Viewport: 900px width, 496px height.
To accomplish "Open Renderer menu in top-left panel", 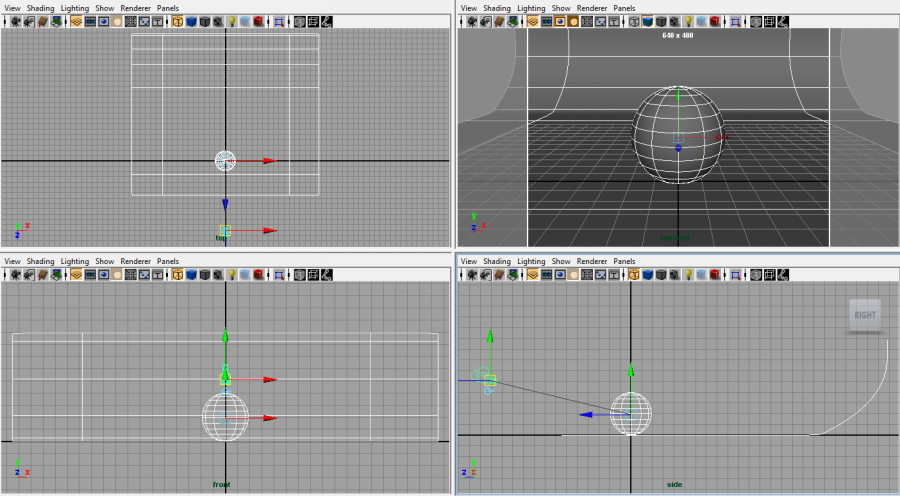I will tap(135, 8).
